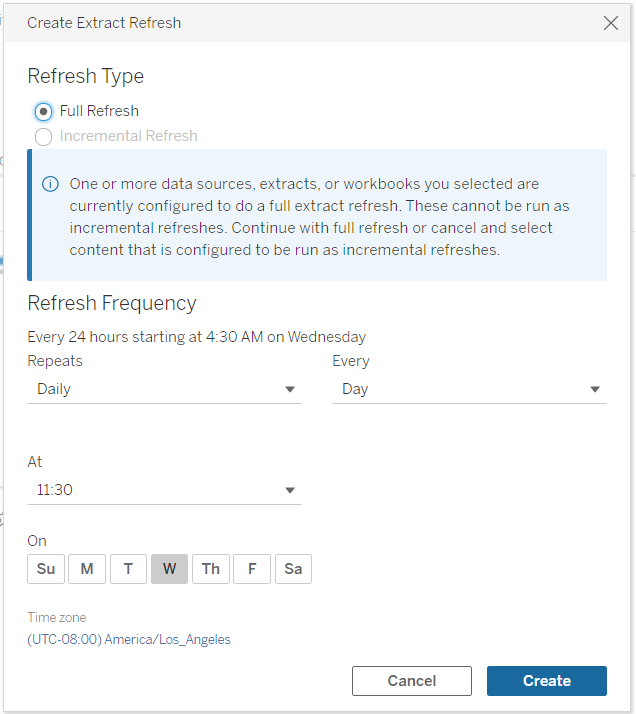Viewport: 636px width, 714px height.
Task: Toggle Monday day button
Action: (87, 569)
